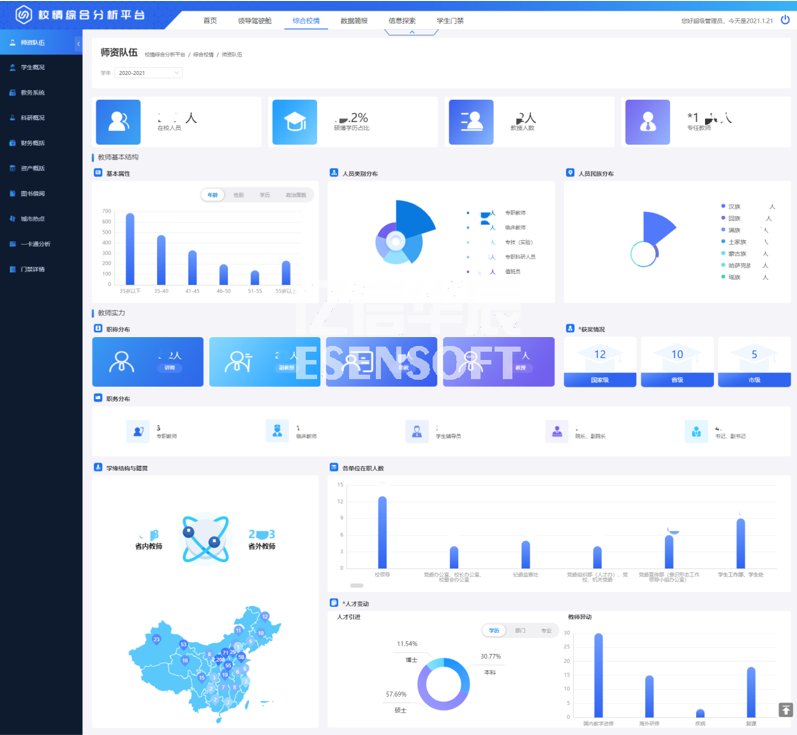Open 图书借阅 in the sidebar
The height and width of the screenshot is (735, 797).
tap(33, 193)
